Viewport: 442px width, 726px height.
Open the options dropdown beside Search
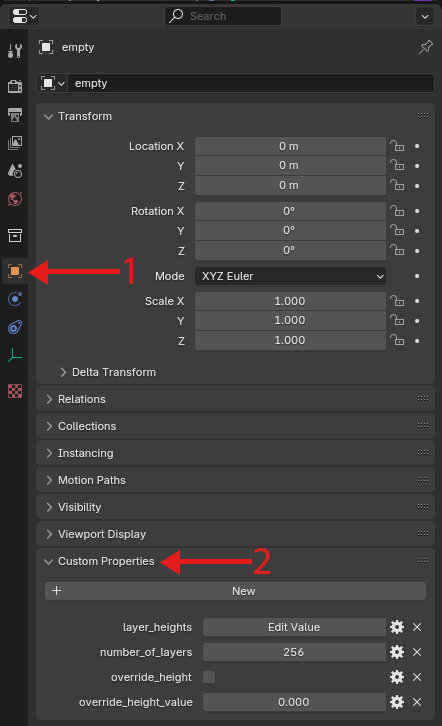pos(425,17)
